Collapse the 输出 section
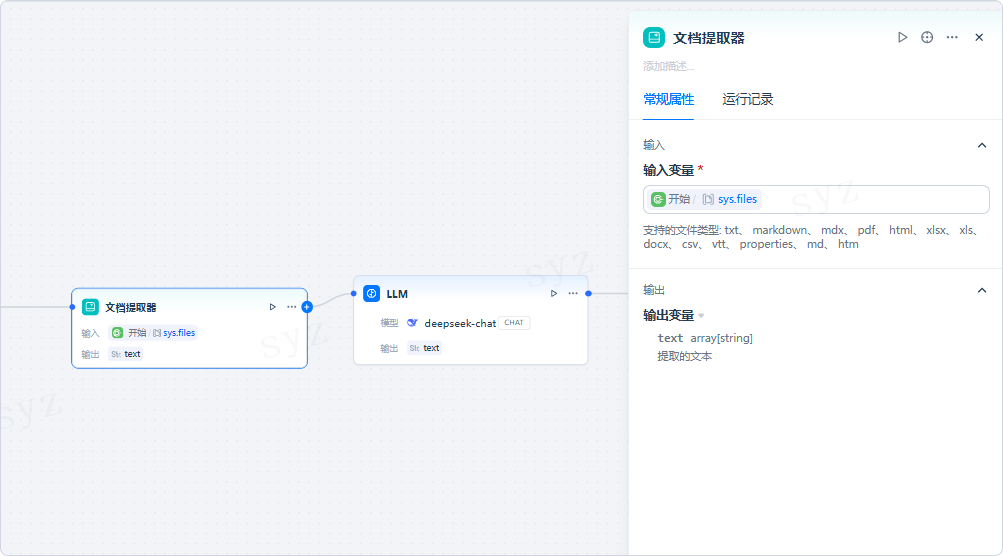Screen dimensions: 1003x556 981,290
